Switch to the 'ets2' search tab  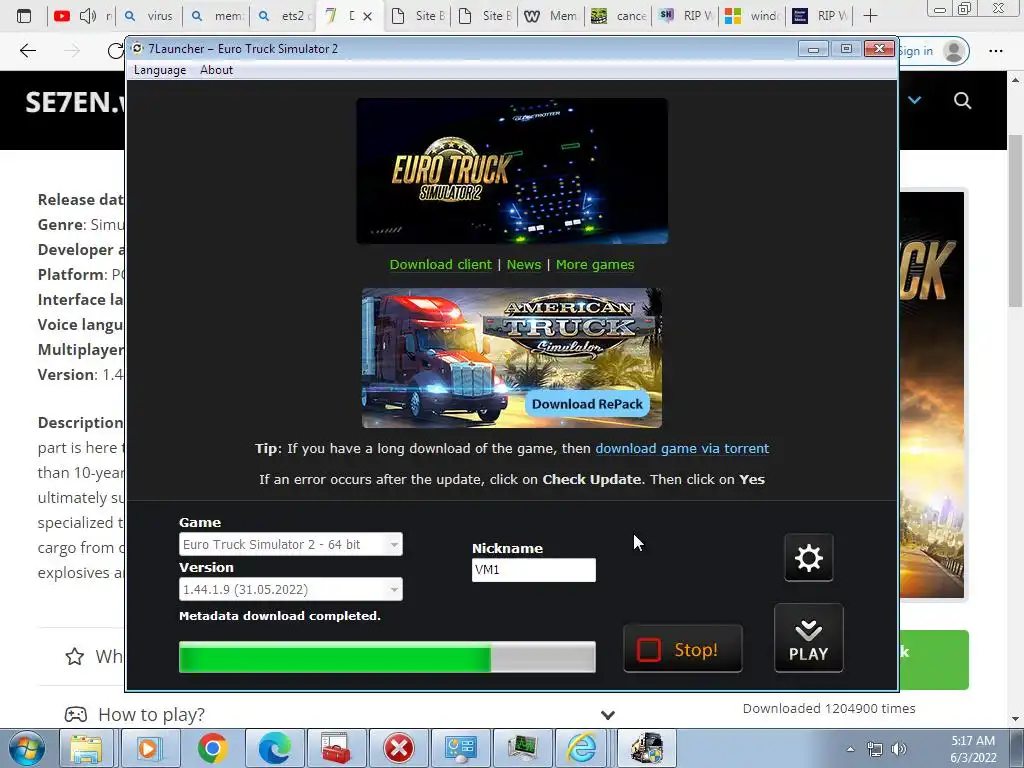tap(285, 16)
